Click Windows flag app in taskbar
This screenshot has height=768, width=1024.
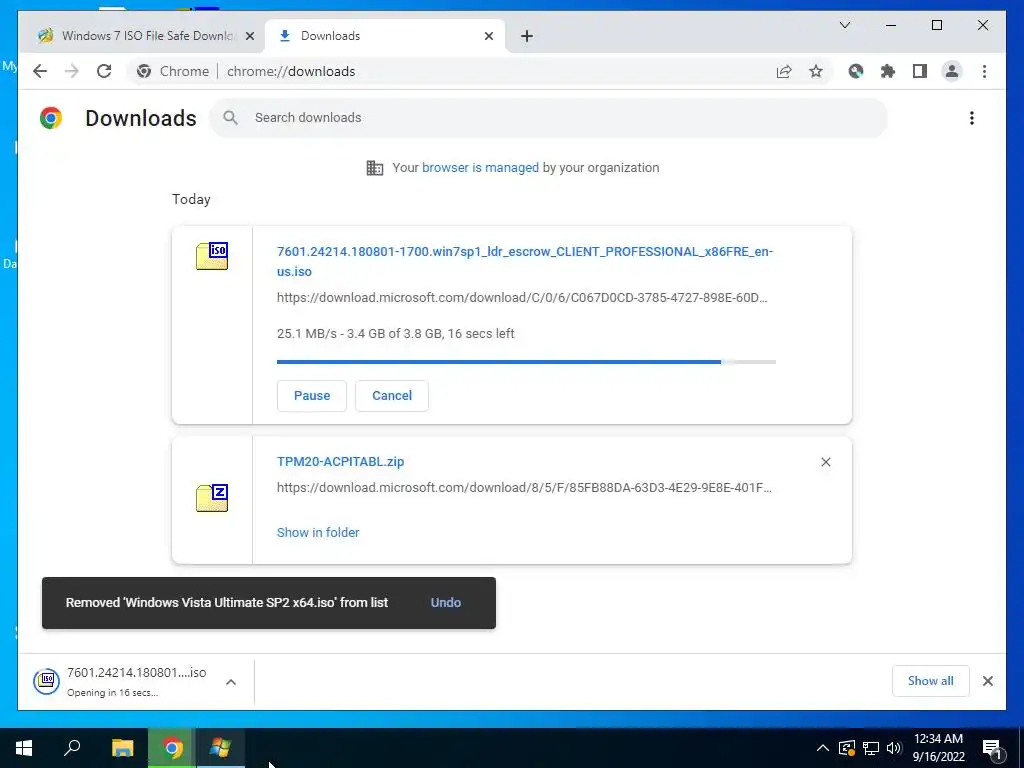[x=220, y=748]
